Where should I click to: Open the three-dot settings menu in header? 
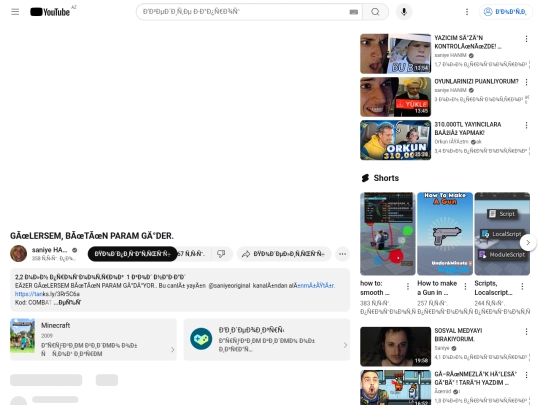[x=467, y=12]
